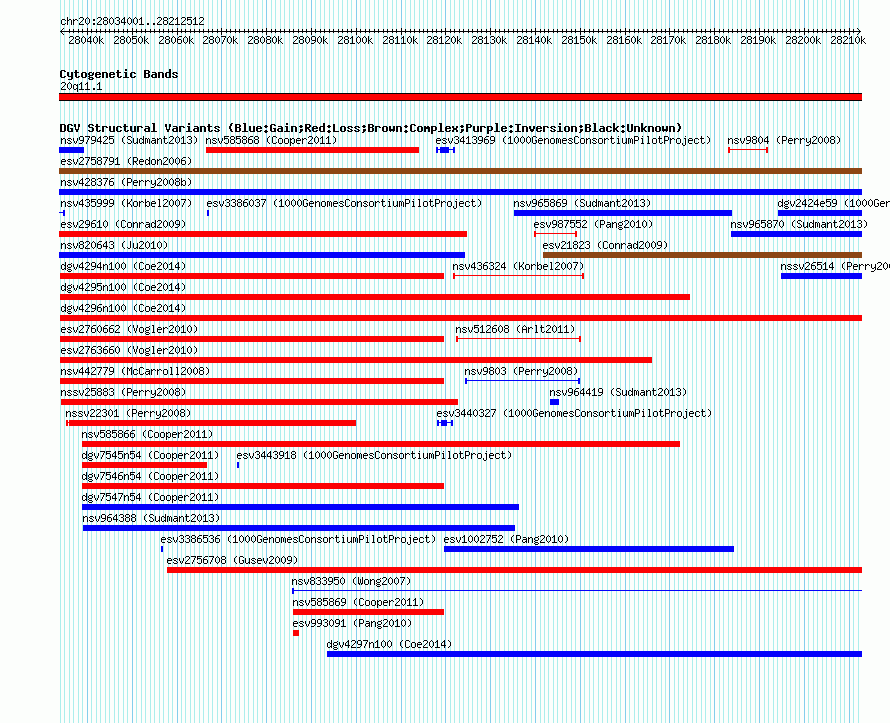Click the Cytogenetic Bands track title
Screen dimensions: 890x723
tap(119, 74)
